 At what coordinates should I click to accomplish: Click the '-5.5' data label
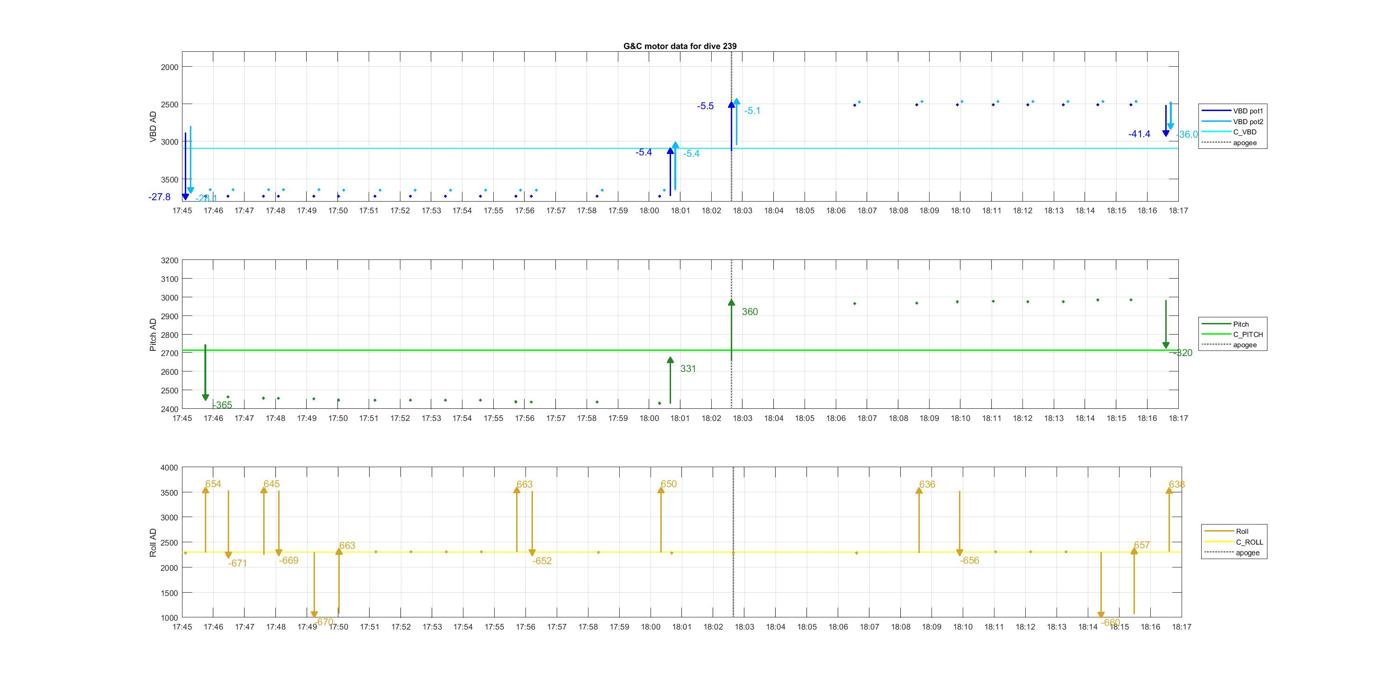(706, 106)
